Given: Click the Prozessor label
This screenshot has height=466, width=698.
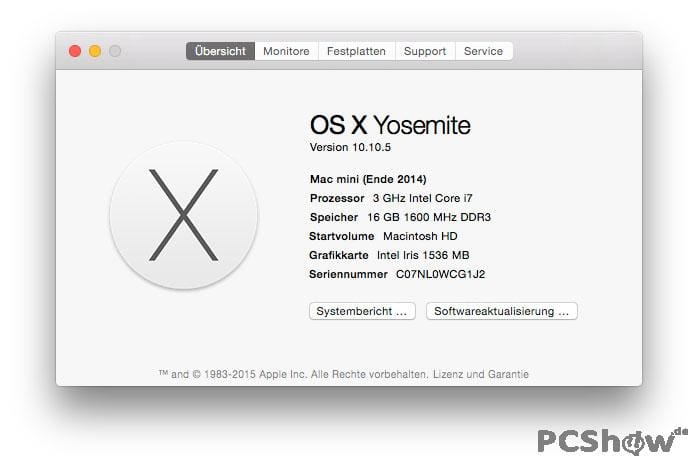Looking at the screenshot, I should tap(337, 198).
